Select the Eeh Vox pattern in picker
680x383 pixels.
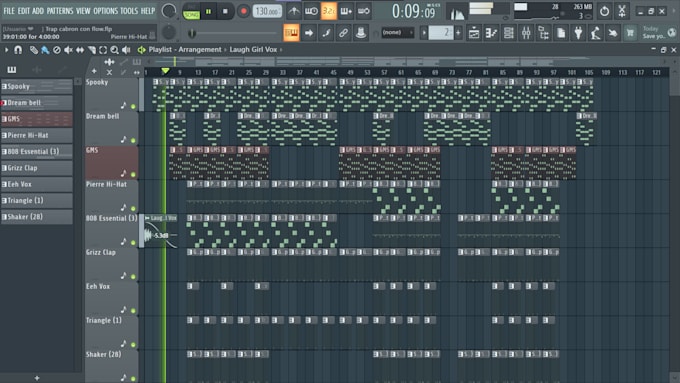37,184
